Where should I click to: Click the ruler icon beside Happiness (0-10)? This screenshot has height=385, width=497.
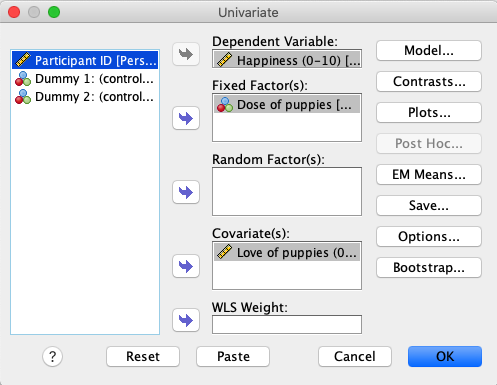coord(225,60)
